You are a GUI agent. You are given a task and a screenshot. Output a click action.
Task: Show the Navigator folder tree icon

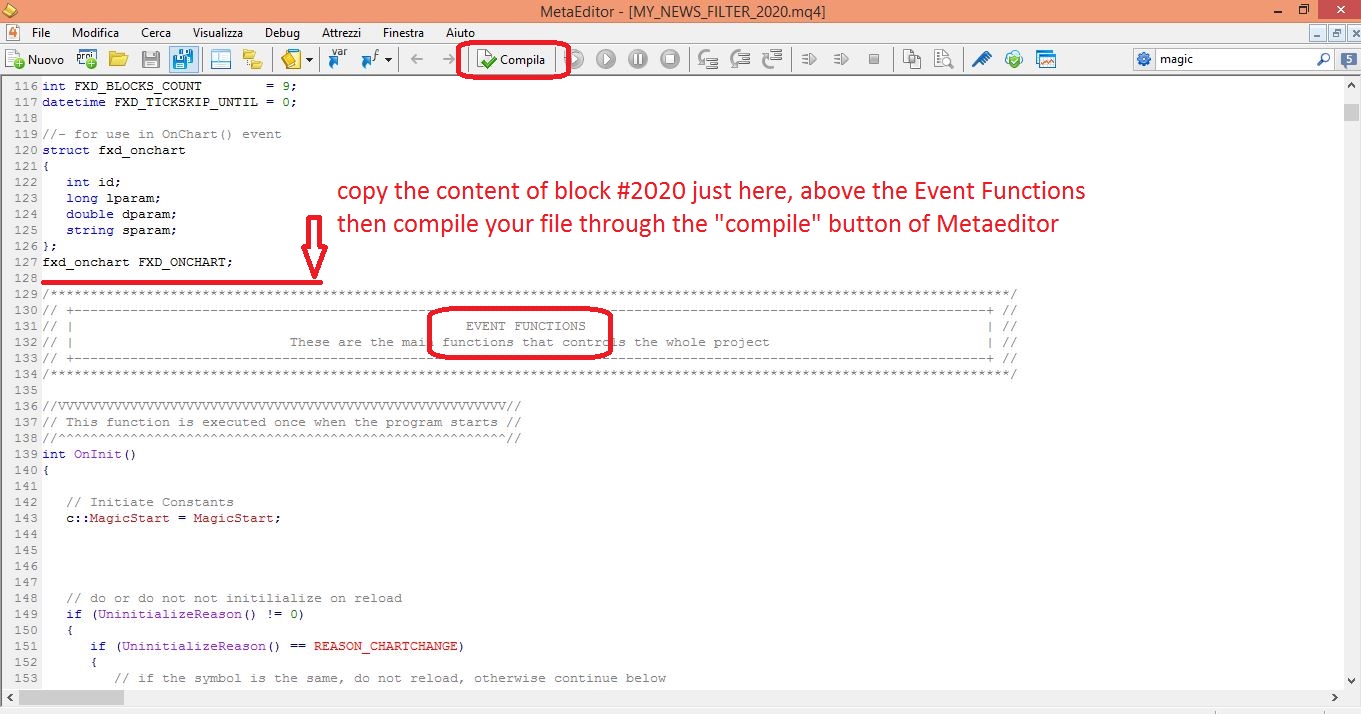tap(251, 60)
